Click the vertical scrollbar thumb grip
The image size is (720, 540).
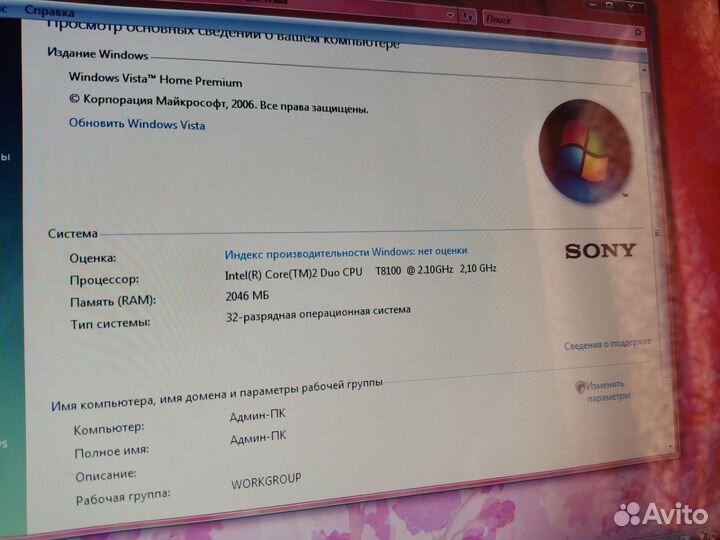coord(657,233)
